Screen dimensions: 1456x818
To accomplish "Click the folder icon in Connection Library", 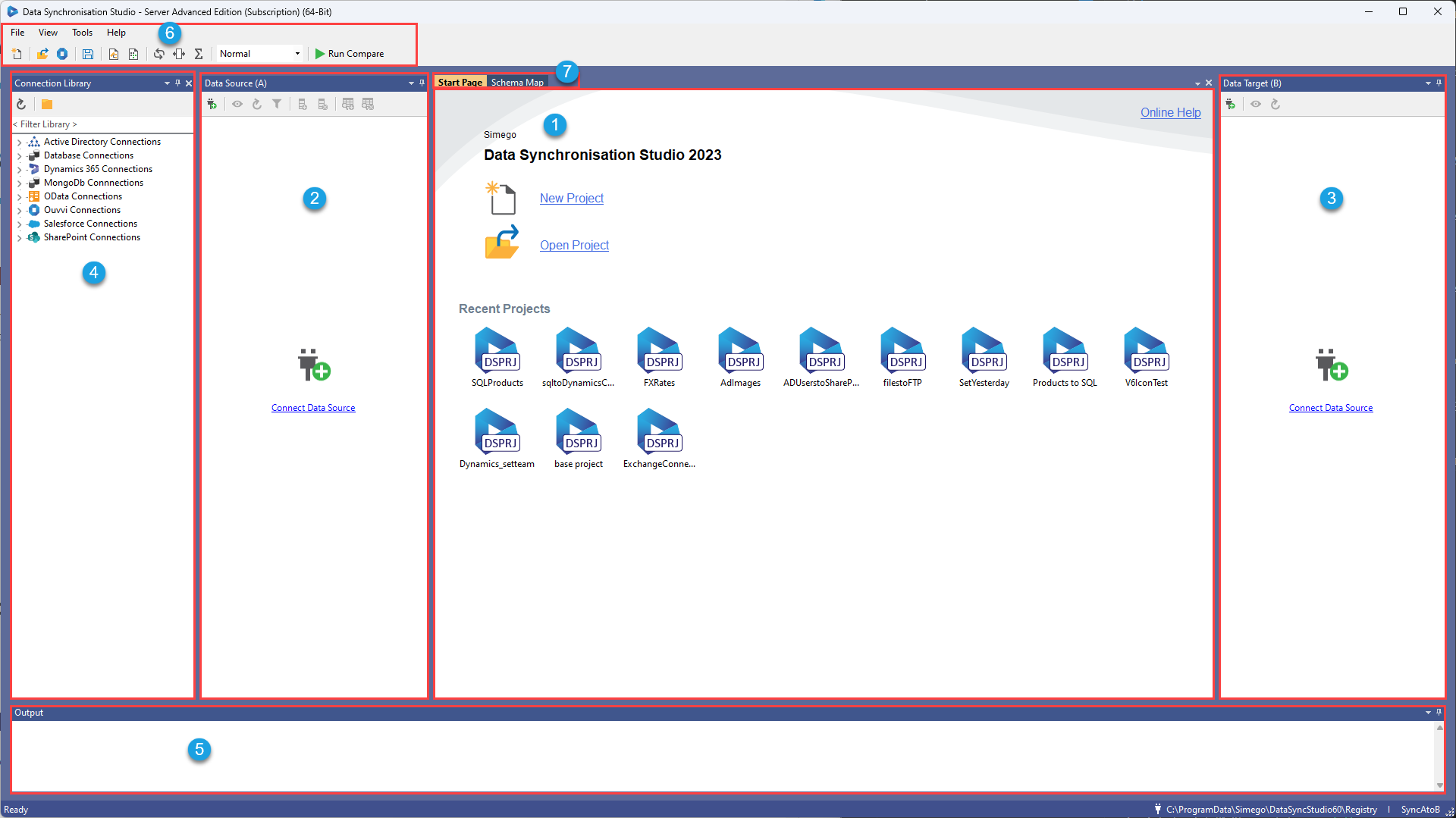I will point(47,104).
